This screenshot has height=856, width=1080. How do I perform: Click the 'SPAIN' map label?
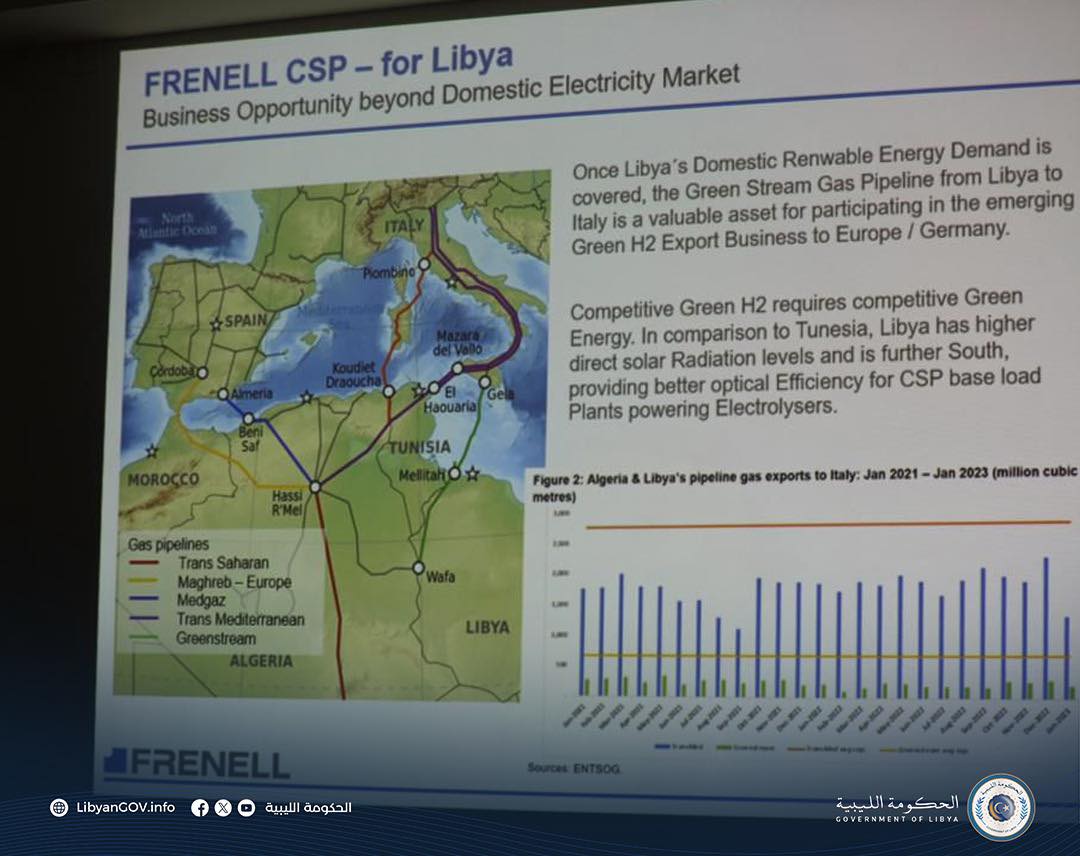[246, 320]
